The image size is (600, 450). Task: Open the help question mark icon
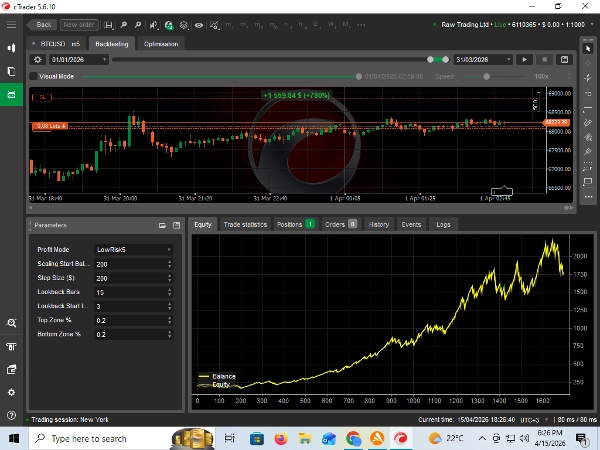point(11,415)
